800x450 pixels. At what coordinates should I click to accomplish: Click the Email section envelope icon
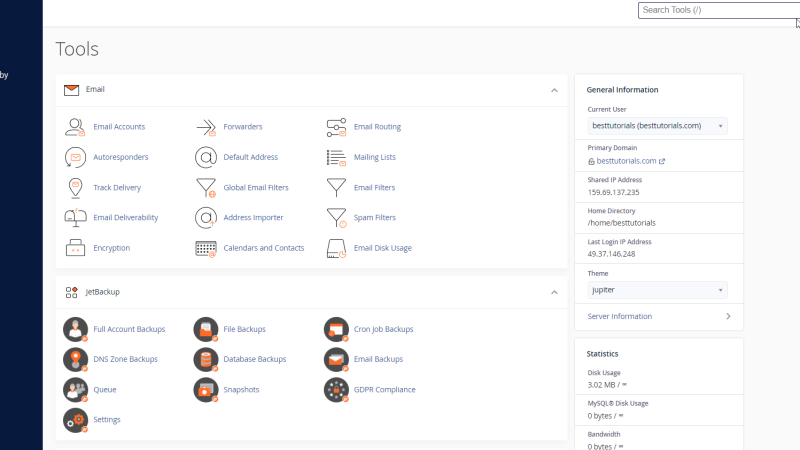click(71, 90)
